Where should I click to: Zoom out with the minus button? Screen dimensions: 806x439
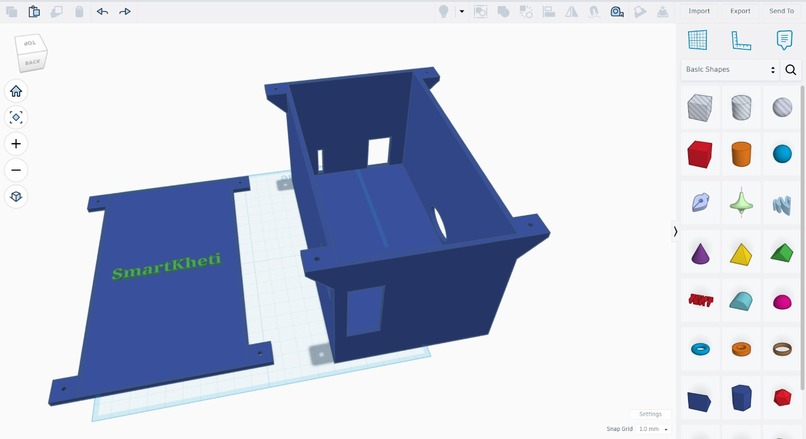click(16, 170)
